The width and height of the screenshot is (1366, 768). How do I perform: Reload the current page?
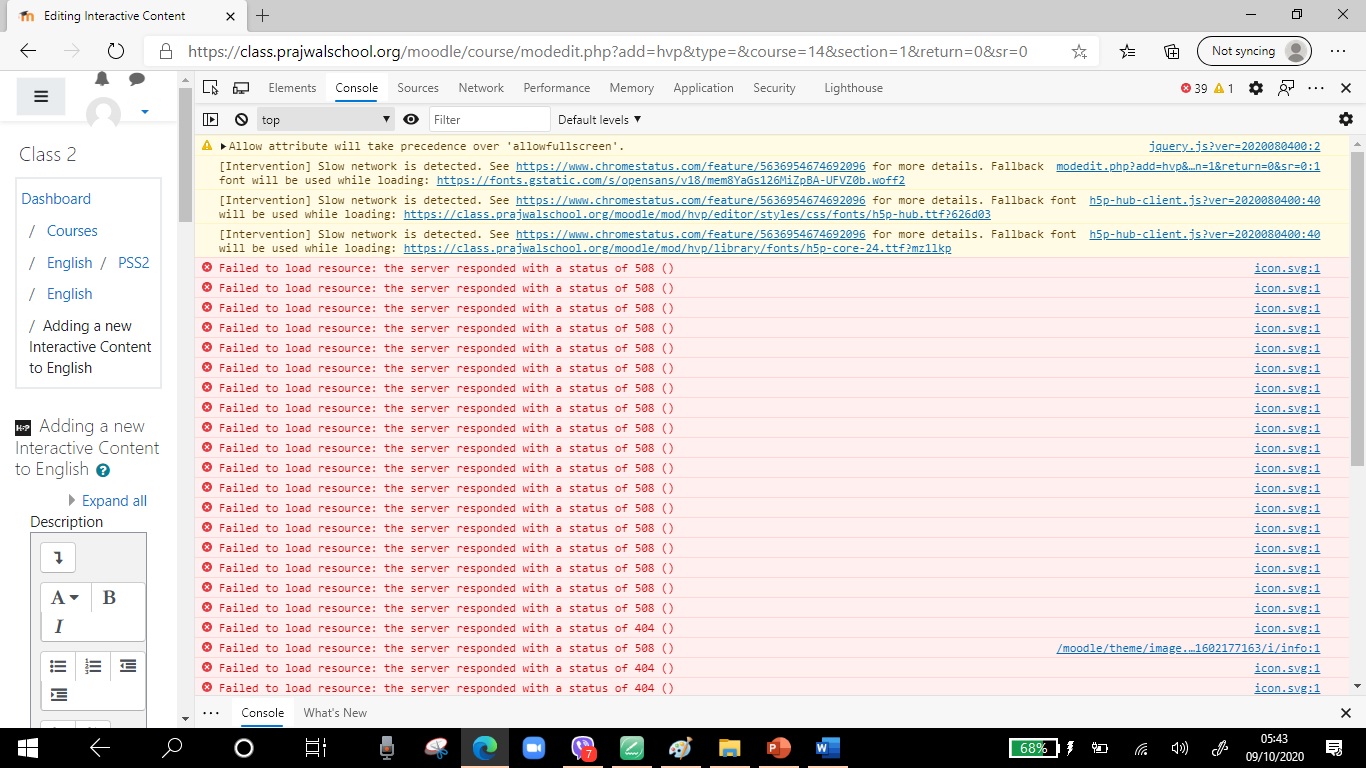point(115,51)
